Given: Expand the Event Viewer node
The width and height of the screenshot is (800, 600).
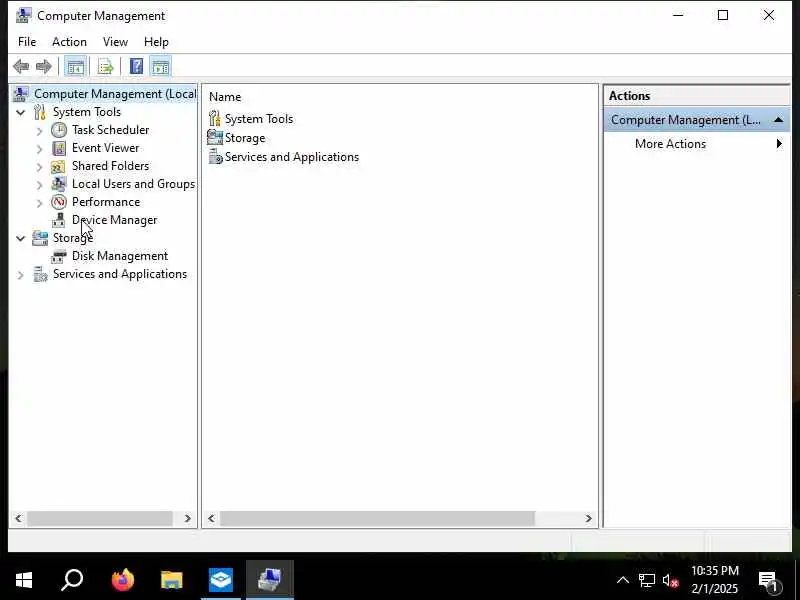Looking at the screenshot, I should click(x=39, y=148).
